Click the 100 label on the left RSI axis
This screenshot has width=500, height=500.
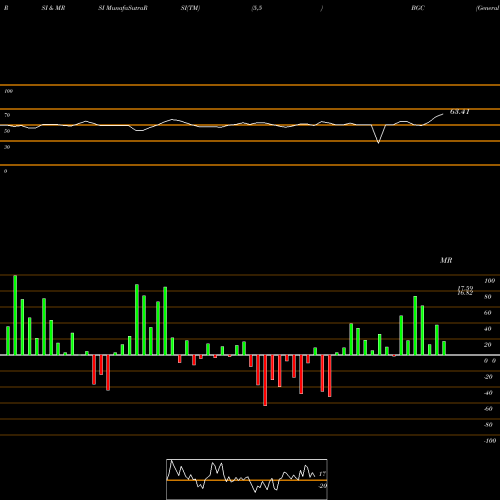(x=8, y=91)
